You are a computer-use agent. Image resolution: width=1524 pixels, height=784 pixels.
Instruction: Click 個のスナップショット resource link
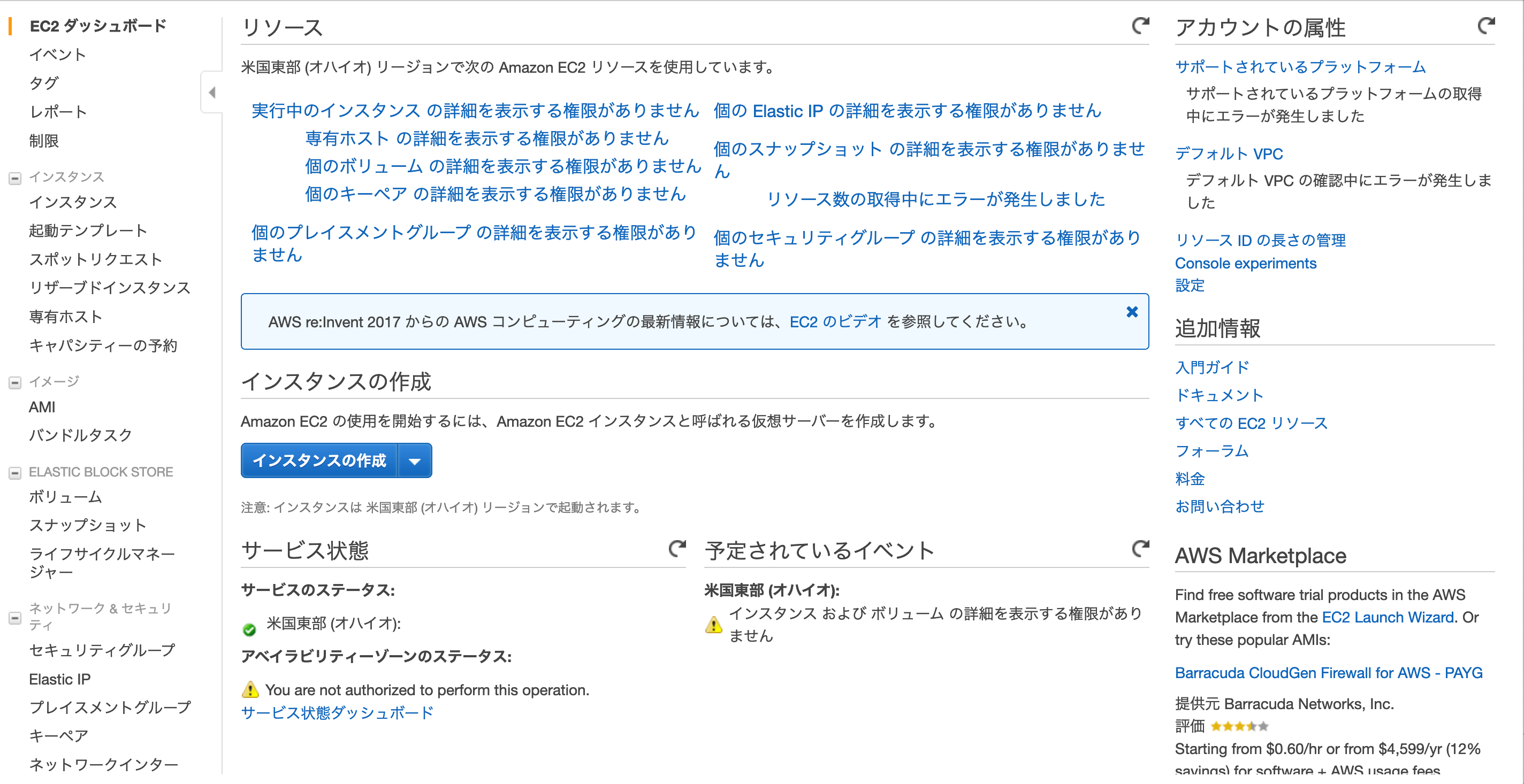929,160
